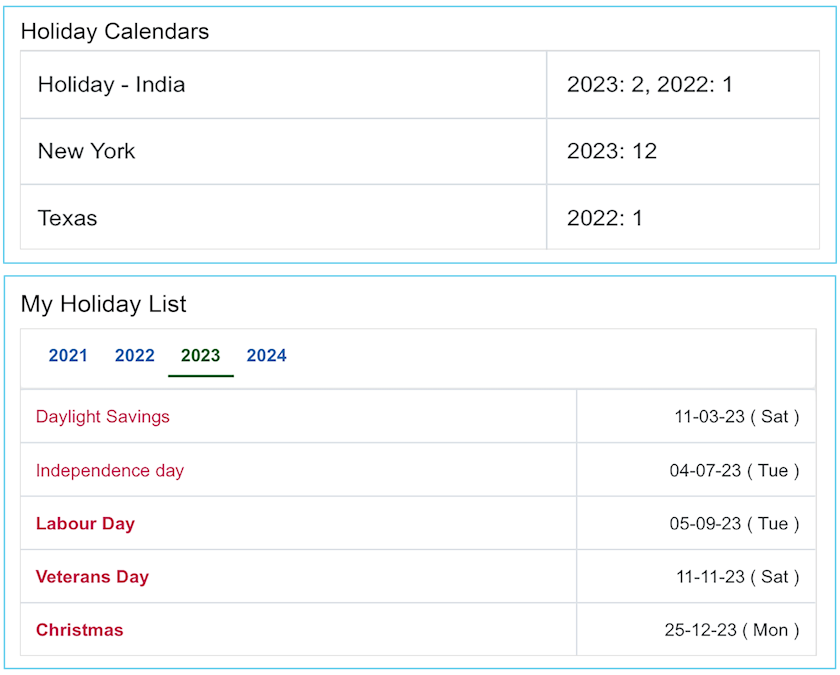Select the Christmas holiday entry
The image size is (840, 675).
(x=80, y=630)
